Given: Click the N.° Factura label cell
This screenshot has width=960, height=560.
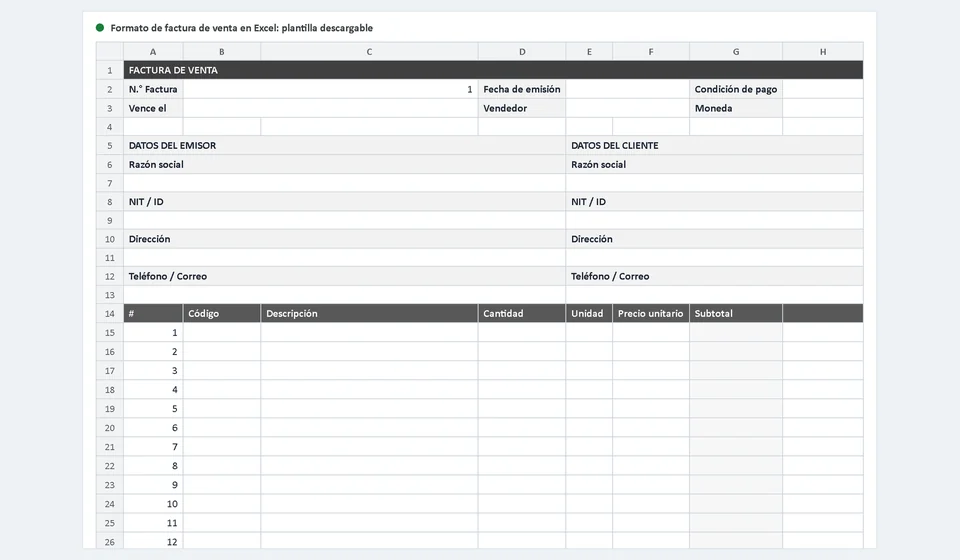Looking at the screenshot, I should coord(153,89).
